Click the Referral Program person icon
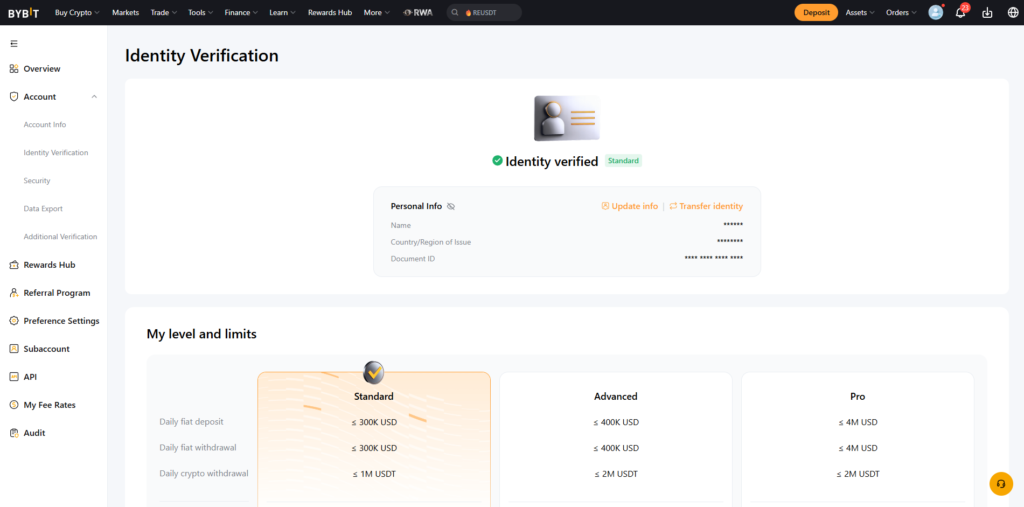Viewport: 1024px width, 507px height. pos(14,293)
